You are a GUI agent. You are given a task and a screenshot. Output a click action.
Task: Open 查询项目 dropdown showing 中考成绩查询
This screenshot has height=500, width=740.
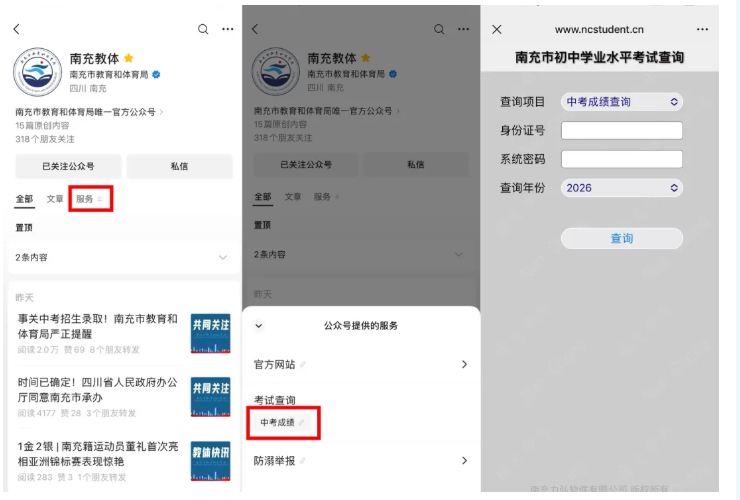(622, 102)
